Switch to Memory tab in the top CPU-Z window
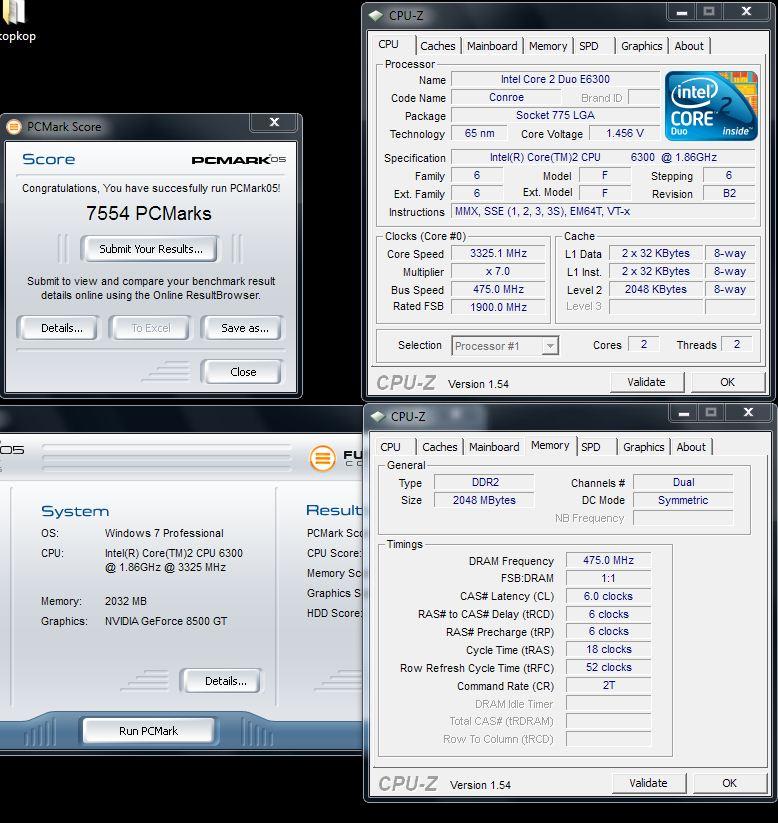Image resolution: width=778 pixels, height=823 pixels. point(548,46)
